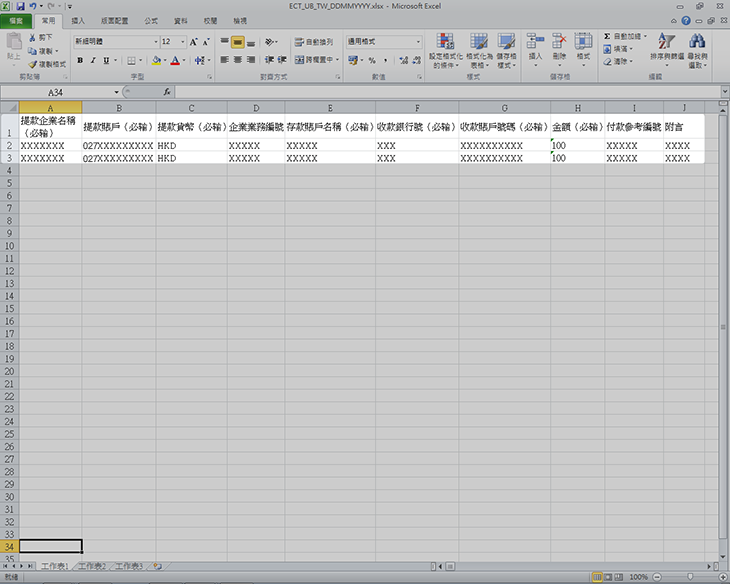
Task: Toggle Wrap Text (自動換列)
Action: click(x=314, y=42)
